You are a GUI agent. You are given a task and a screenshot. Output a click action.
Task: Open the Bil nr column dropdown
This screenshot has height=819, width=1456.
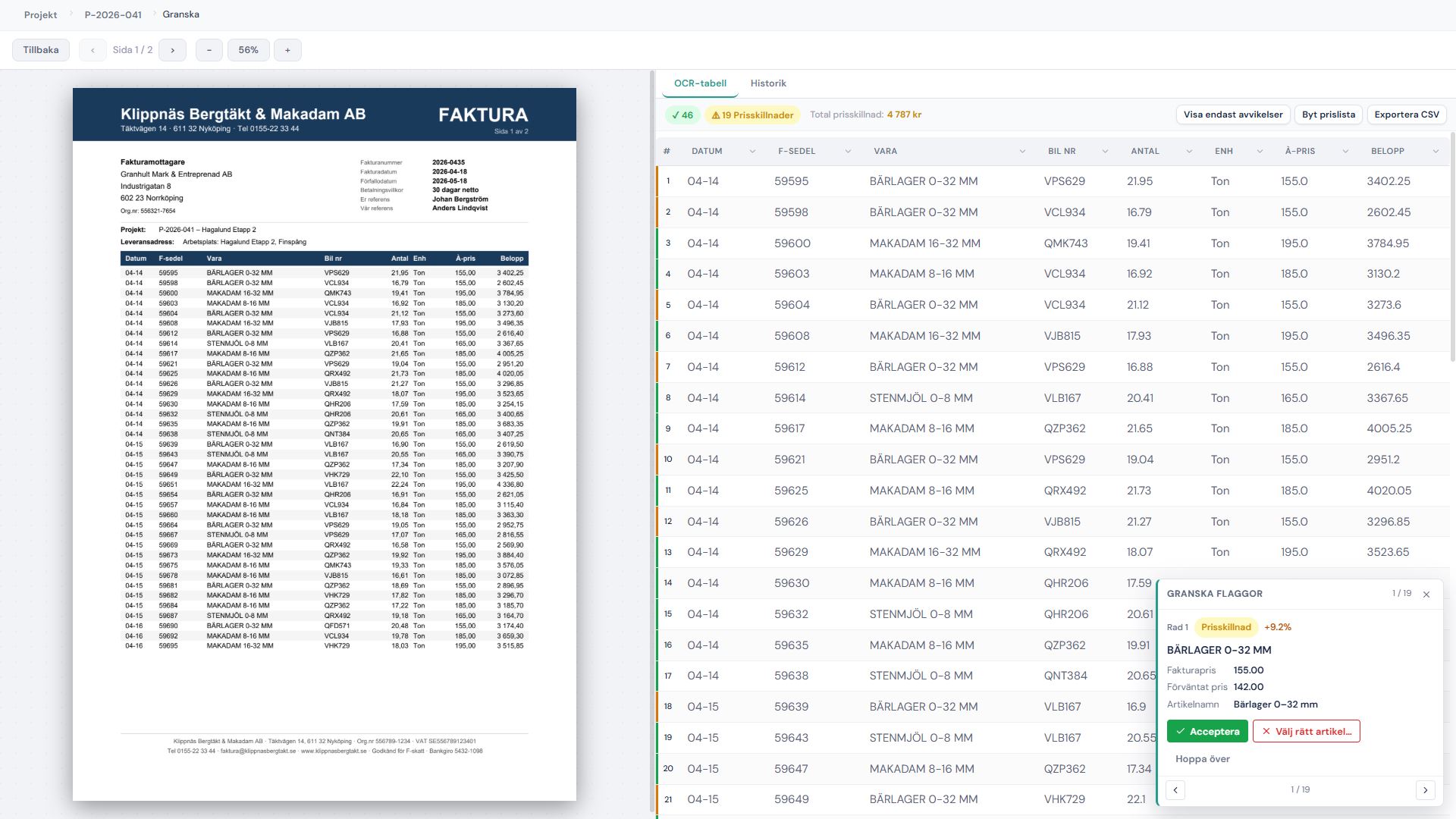pos(1105,152)
